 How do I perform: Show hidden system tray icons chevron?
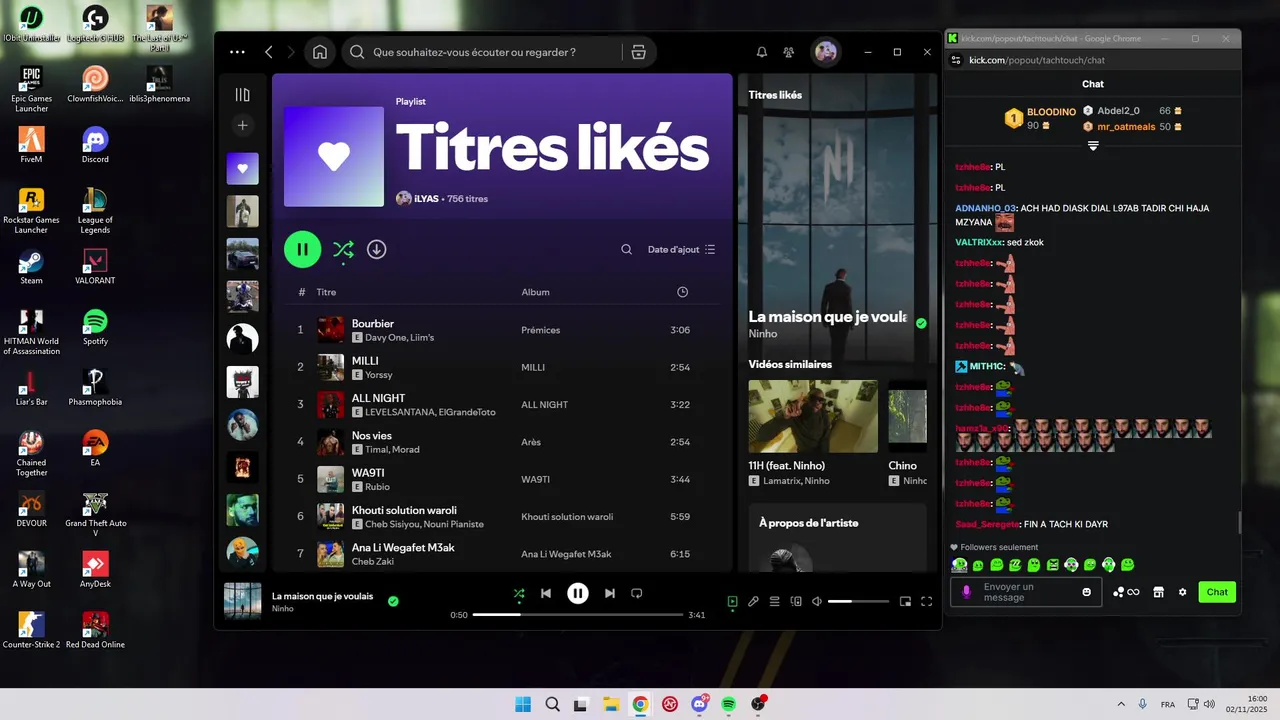(1120, 704)
